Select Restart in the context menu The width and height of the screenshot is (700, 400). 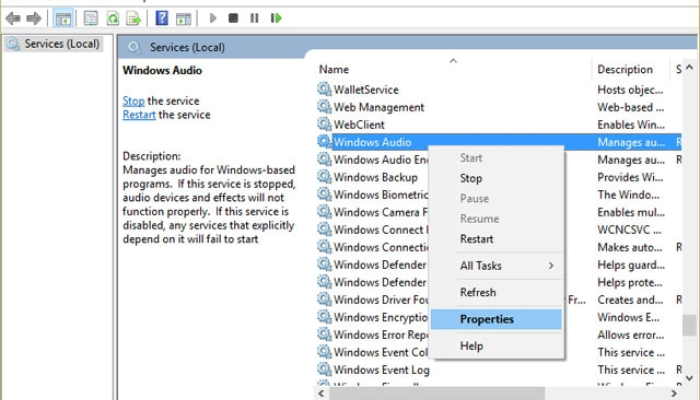click(477, 239)
